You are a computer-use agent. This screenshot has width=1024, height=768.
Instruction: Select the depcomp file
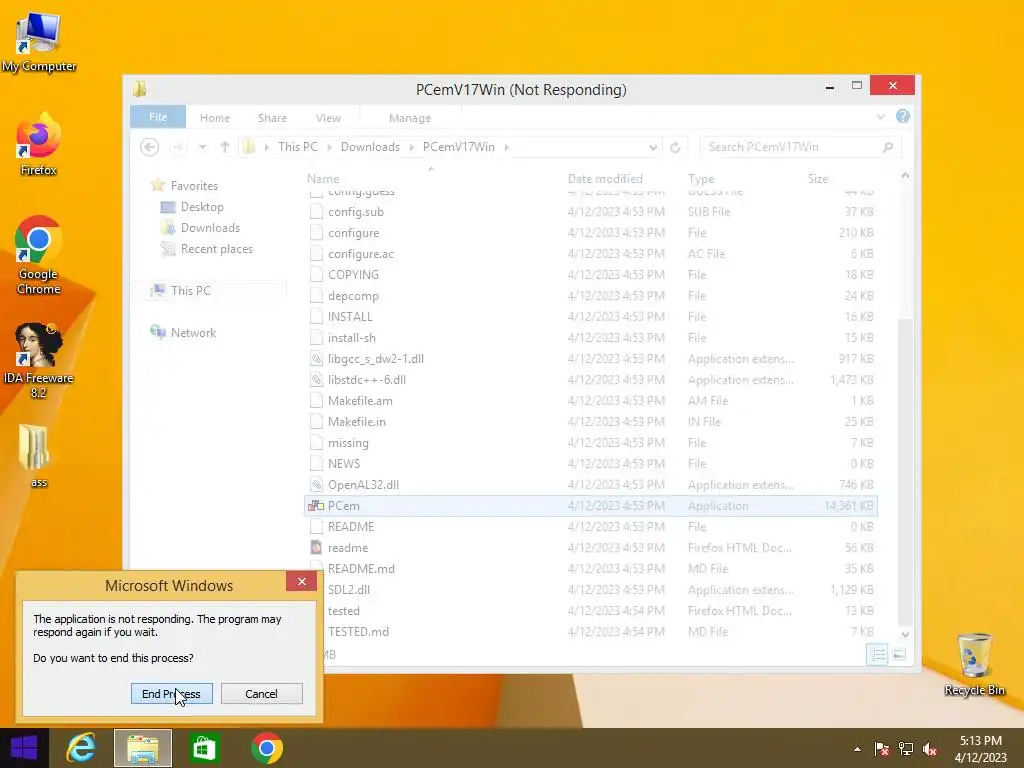[x=590, y=295]
